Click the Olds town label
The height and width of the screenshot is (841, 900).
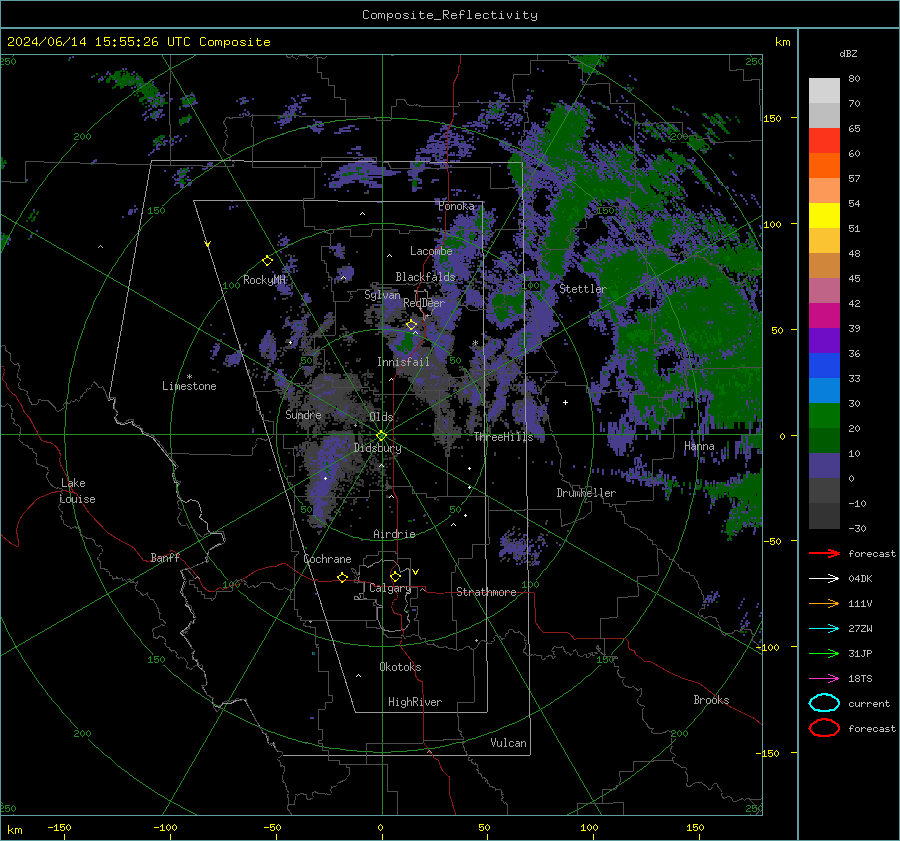(x=381, y=417)
